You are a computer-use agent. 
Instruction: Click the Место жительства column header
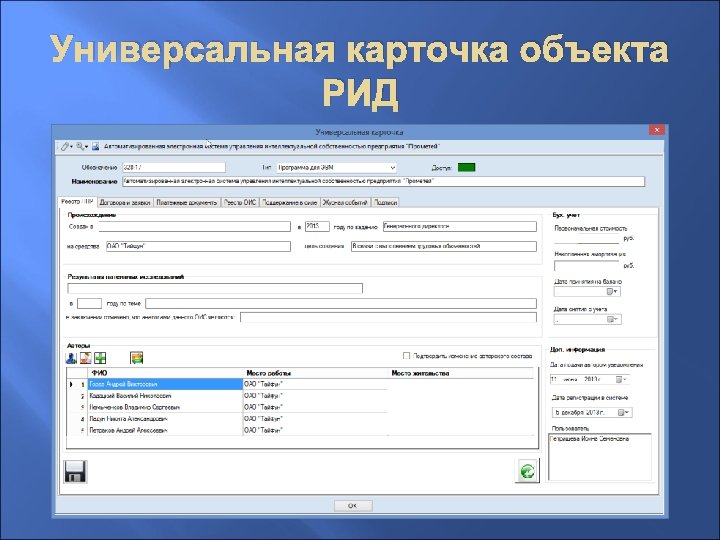[x=461, y=373]
